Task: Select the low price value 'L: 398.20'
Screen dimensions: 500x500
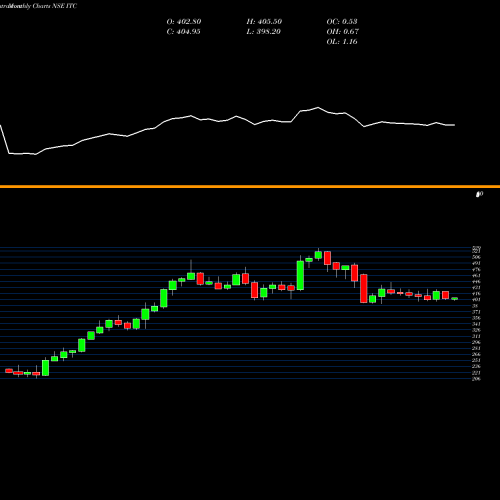Action: (263, 31)
